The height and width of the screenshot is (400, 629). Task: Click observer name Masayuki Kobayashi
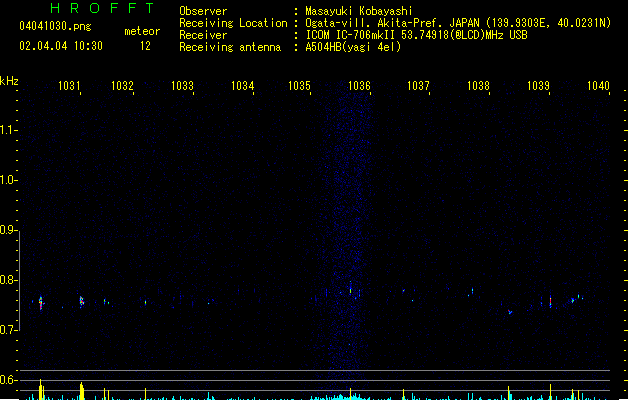359,11
